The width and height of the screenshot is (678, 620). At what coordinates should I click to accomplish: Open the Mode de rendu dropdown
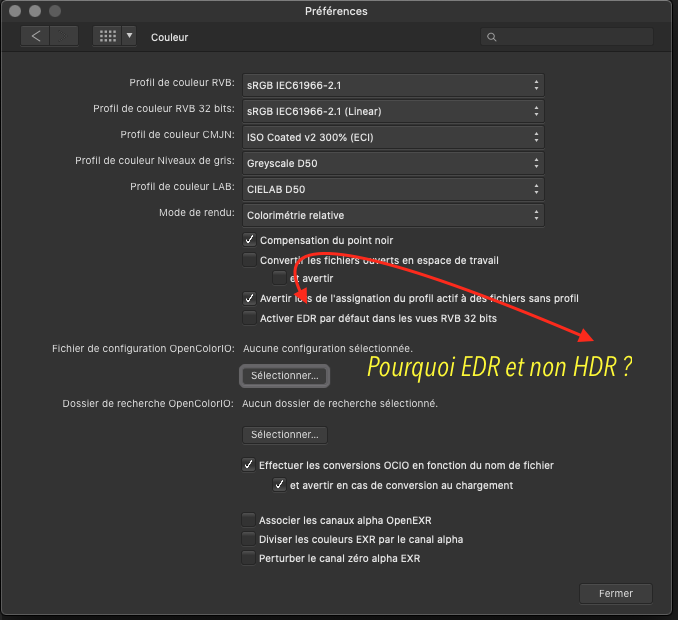pos(393,215)
